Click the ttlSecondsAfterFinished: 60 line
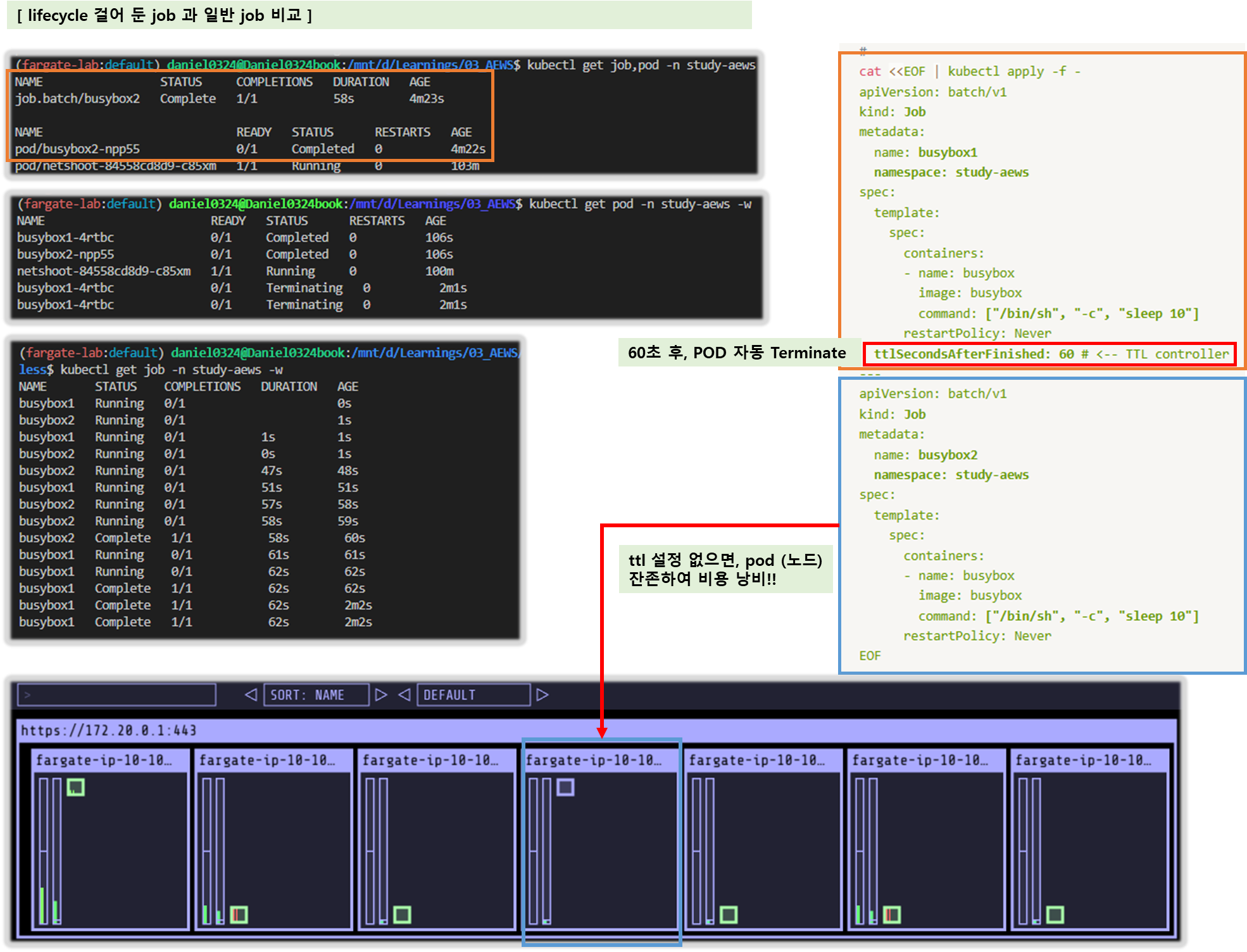The image size is (1247, 952). [x=1050, y=354]
